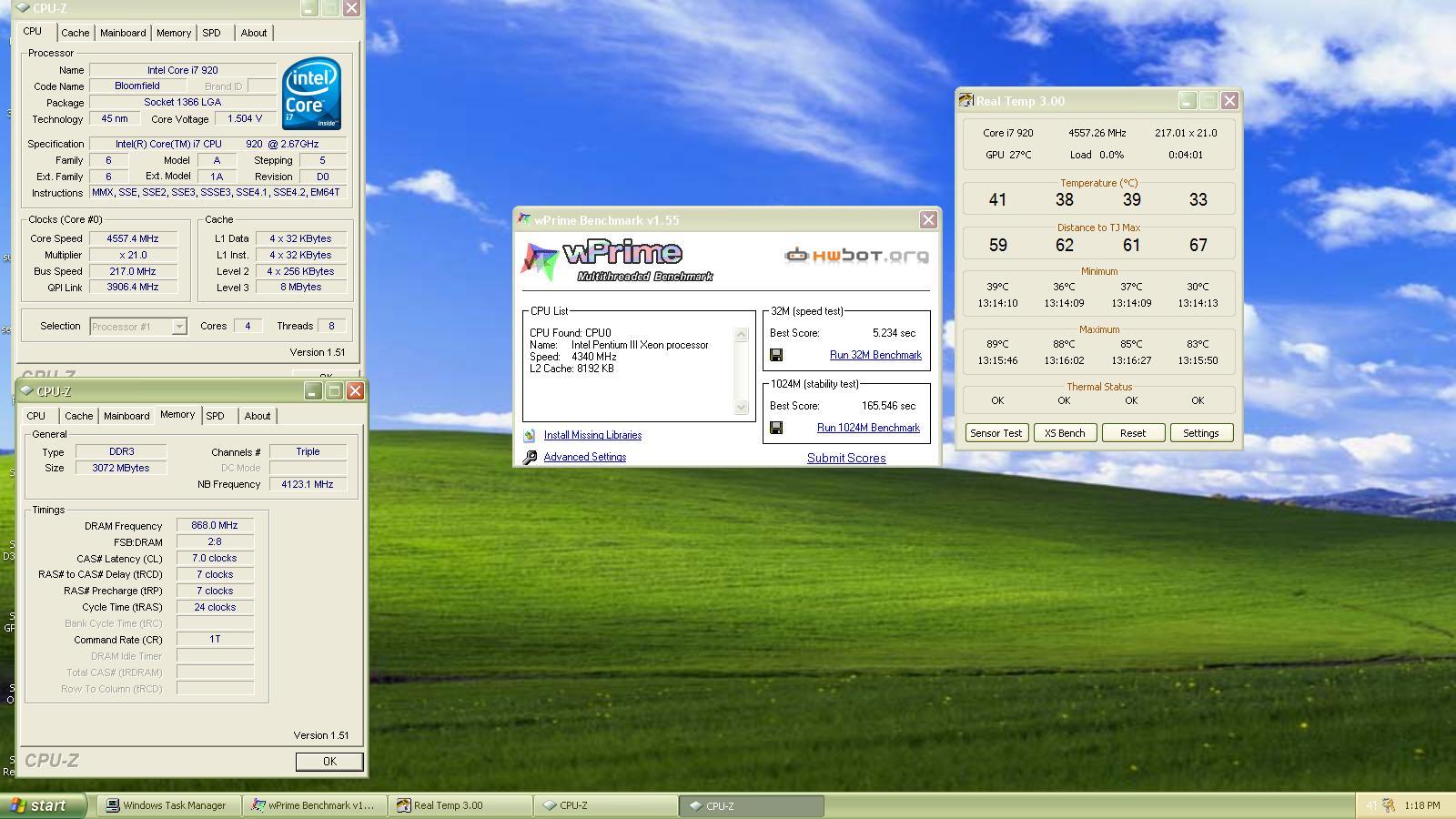Click the Core Voltage 1.504 V field
The image size is (1456, 819).
pyautogui.click(x=245, y=119)
